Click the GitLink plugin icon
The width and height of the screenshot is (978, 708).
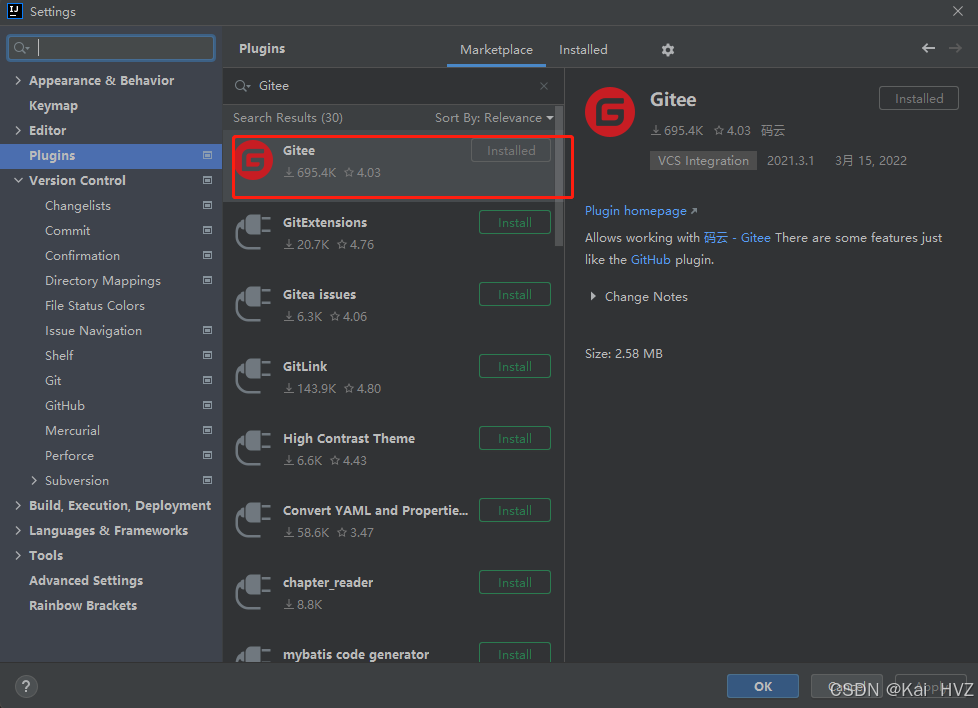(x=253, y=376)
